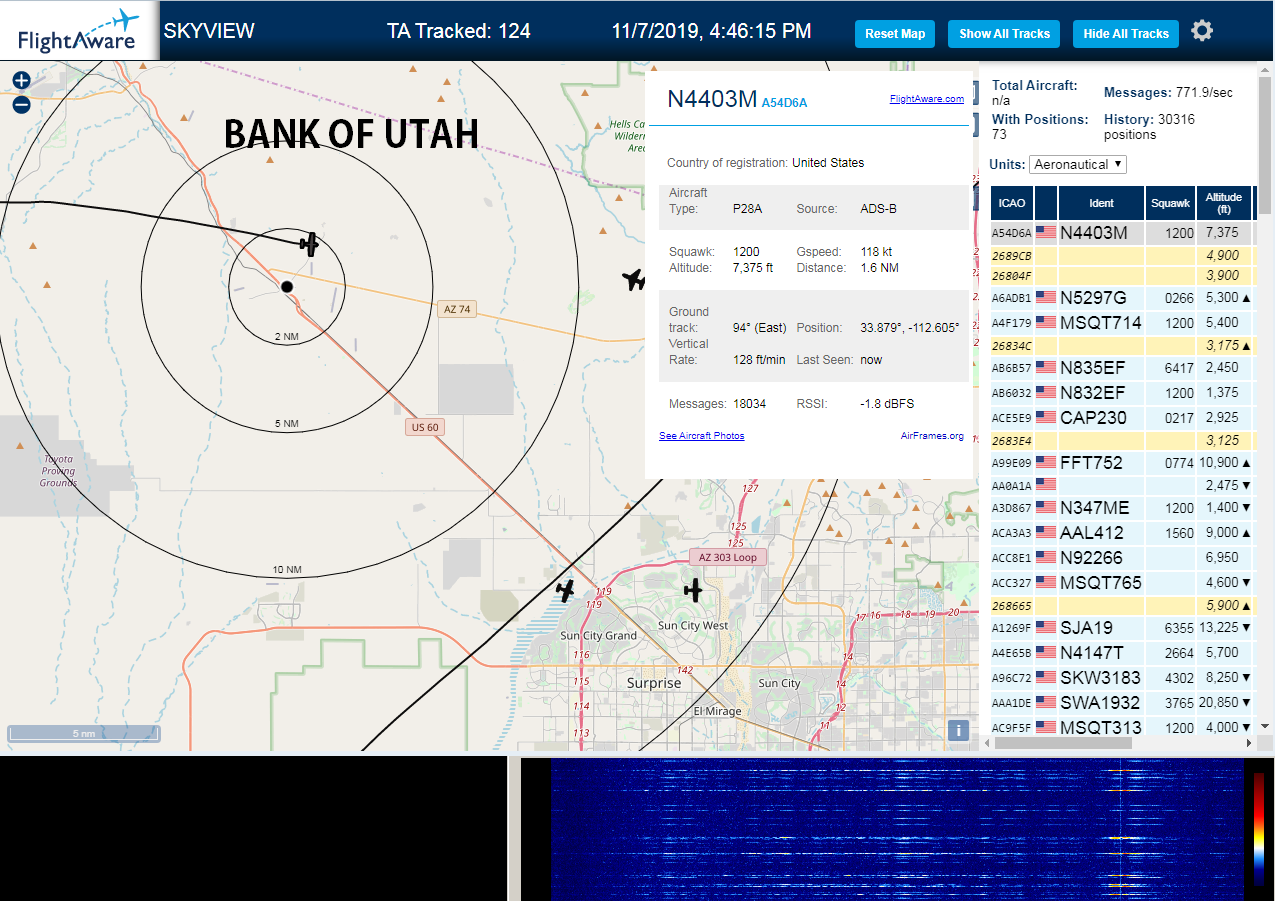
Task: Open the settings gear icon
Action: (1202, 31)
